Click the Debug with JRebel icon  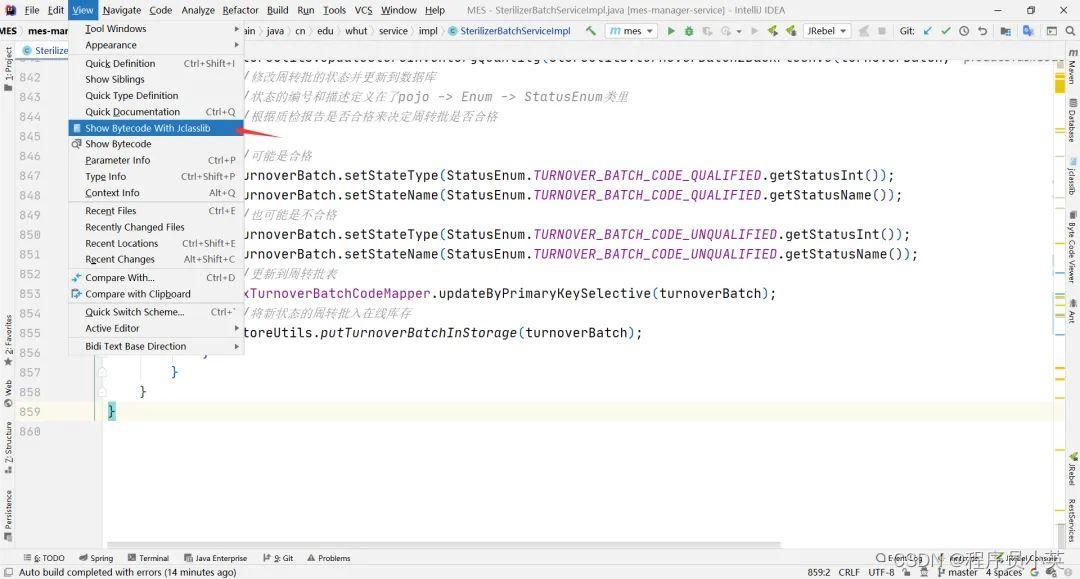point(791,31)
